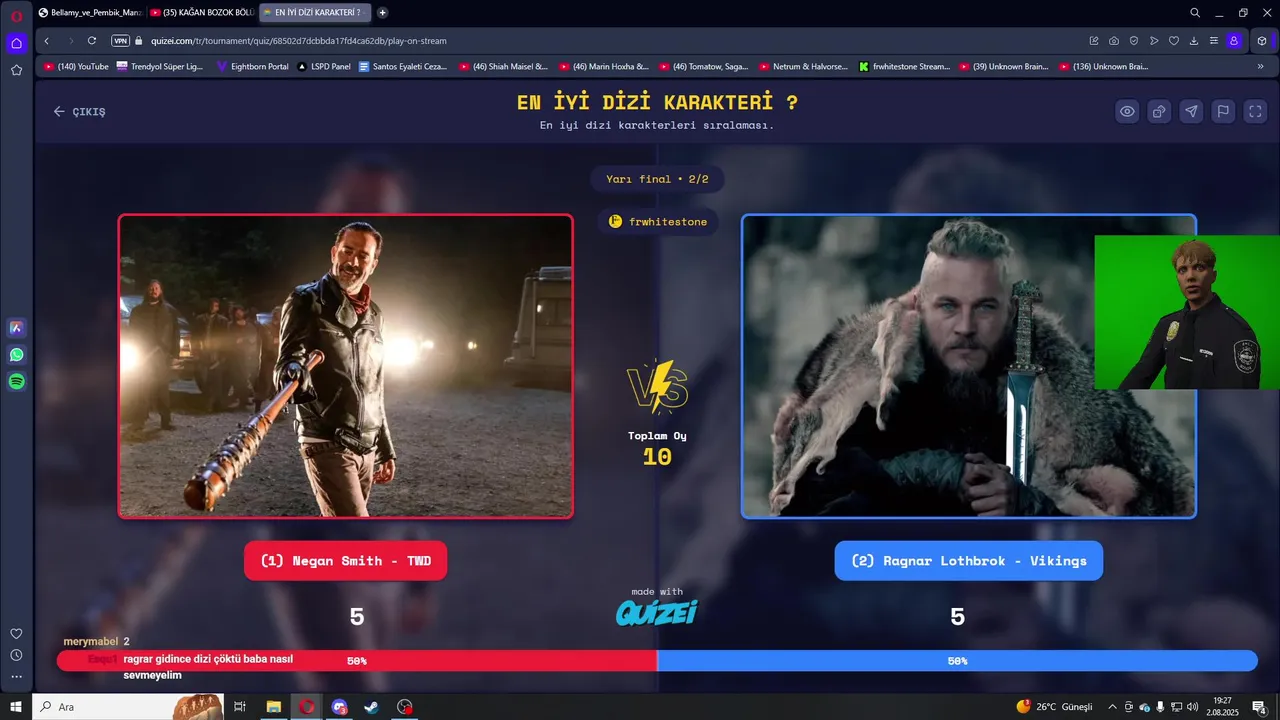Open the (46) Shiah Maisel bookmark
The image size is (1280, 720).
[x=503, y=67]
